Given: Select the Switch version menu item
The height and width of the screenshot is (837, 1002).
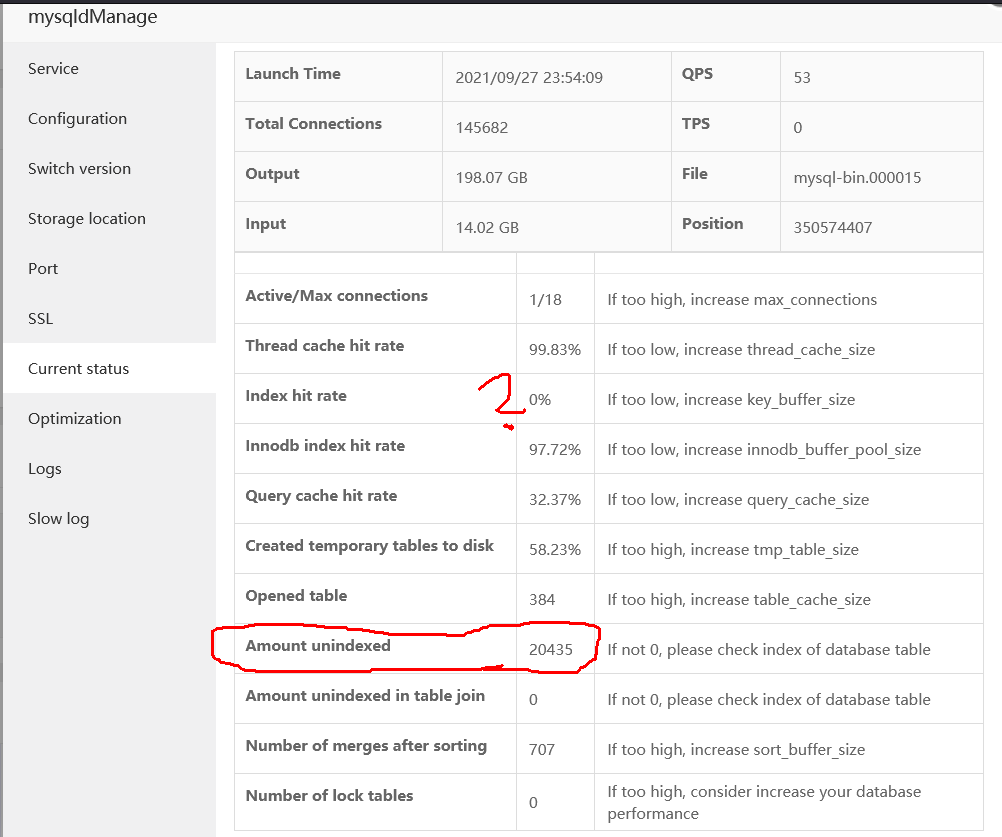Looking at the screenshot, I should [x=79, y=169].
